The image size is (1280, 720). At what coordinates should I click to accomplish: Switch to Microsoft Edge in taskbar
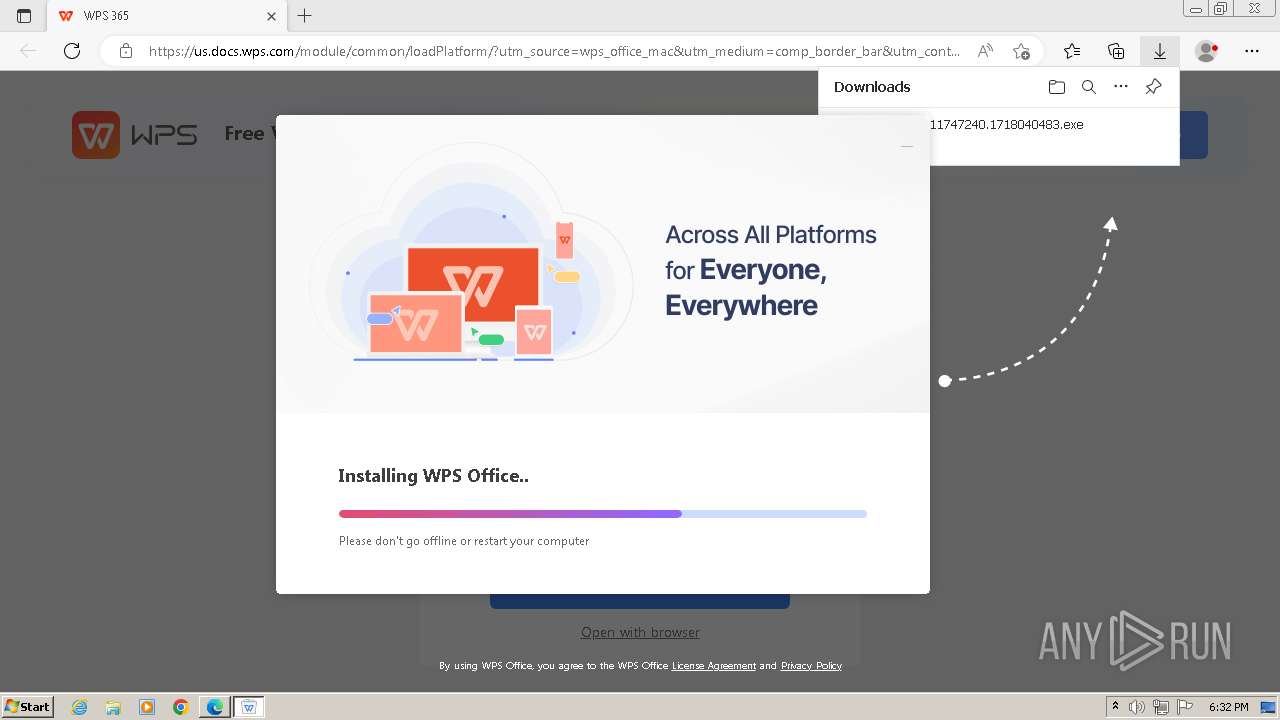click(x=215, y=707)
